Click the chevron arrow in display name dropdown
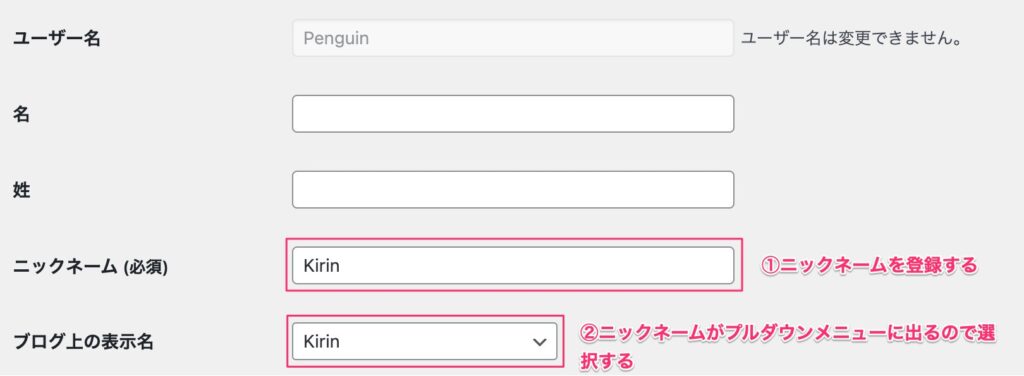1024x376 pixels. 539,342
